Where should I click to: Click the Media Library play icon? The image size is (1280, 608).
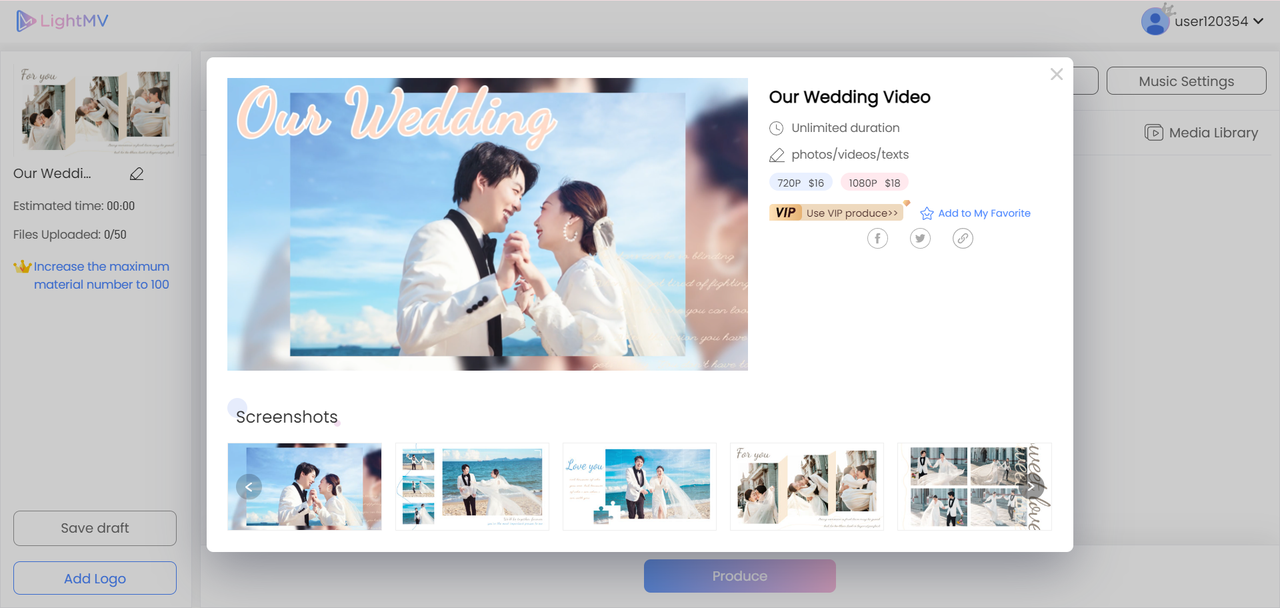coord(1154,132)
